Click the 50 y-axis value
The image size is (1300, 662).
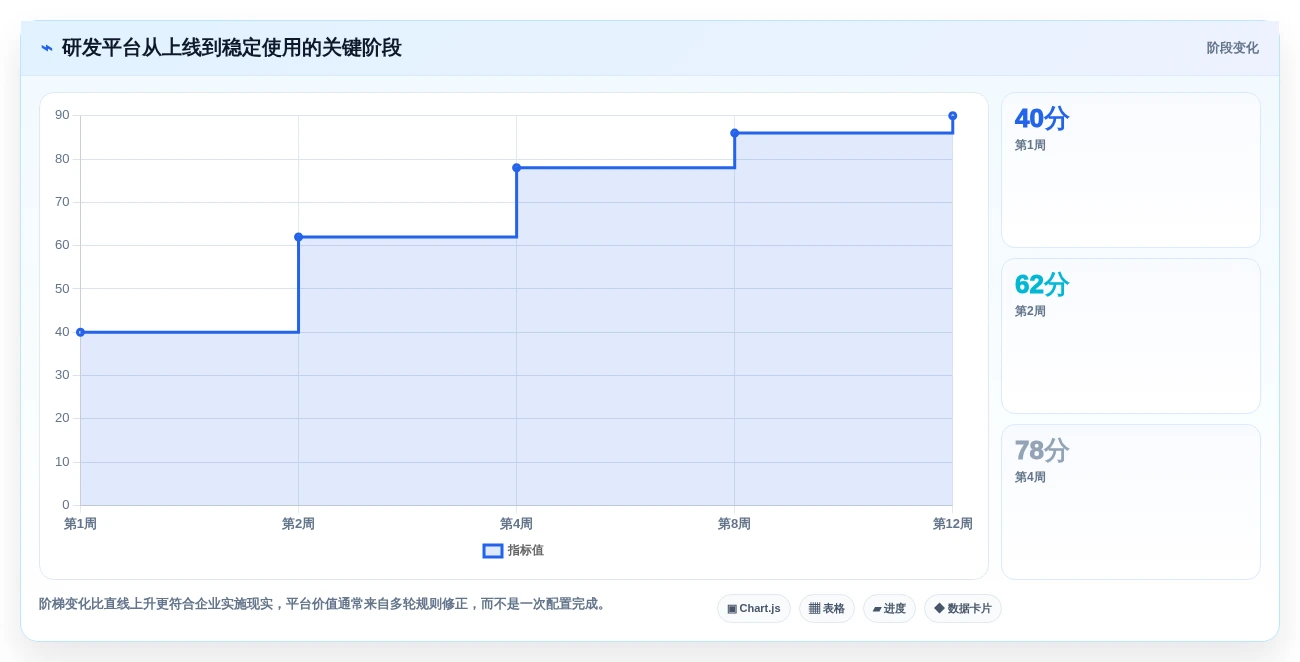[62, 288]
